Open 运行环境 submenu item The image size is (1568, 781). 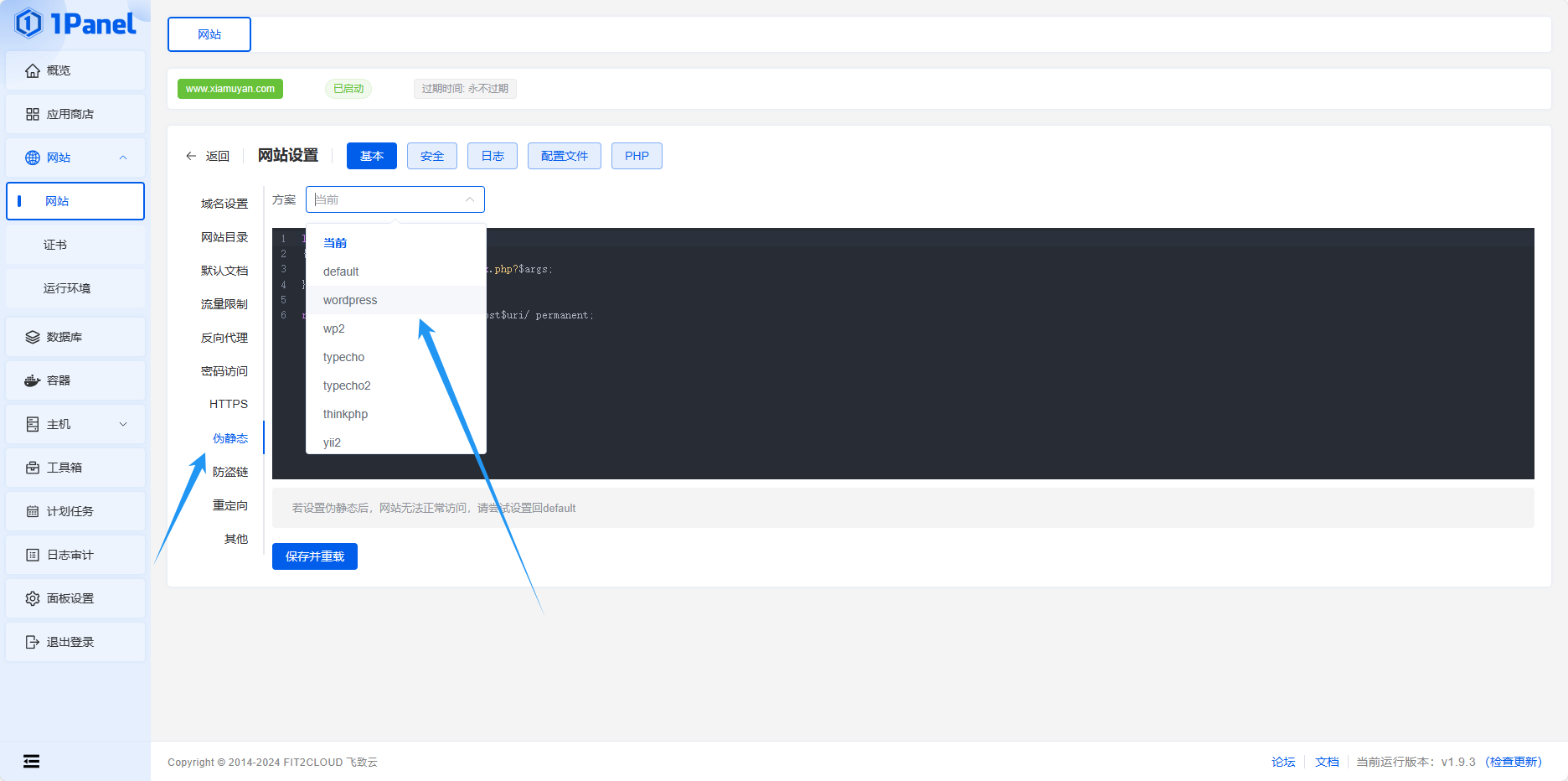point(75,288)
